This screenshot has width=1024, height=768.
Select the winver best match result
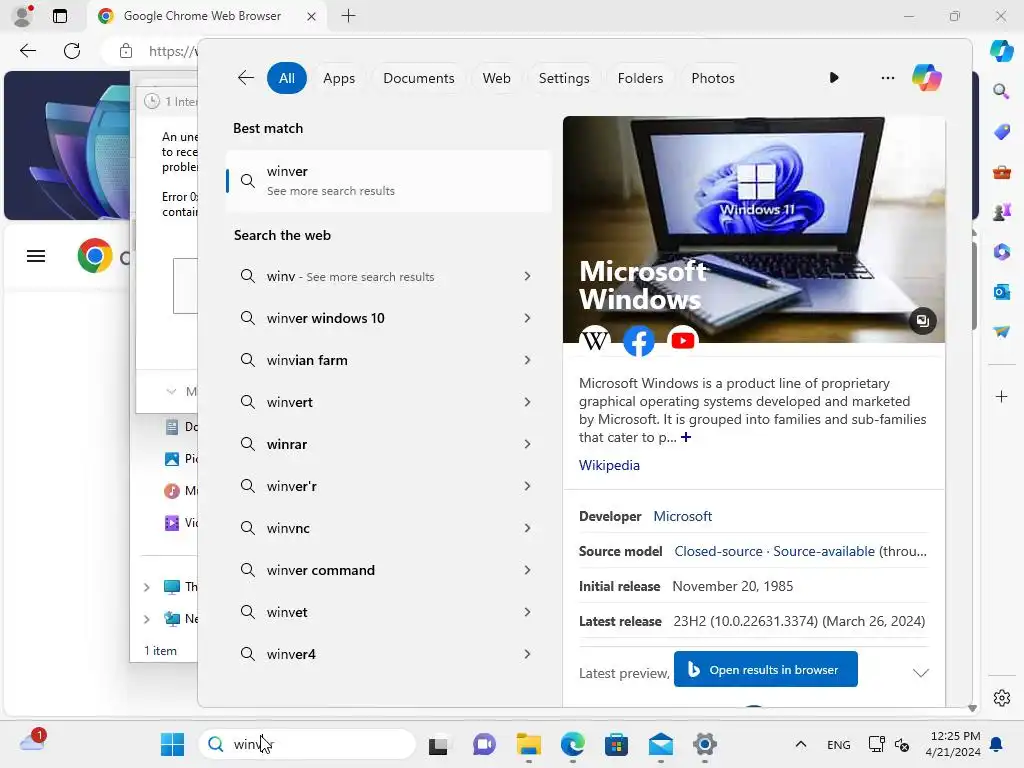(x=389, y=181)
